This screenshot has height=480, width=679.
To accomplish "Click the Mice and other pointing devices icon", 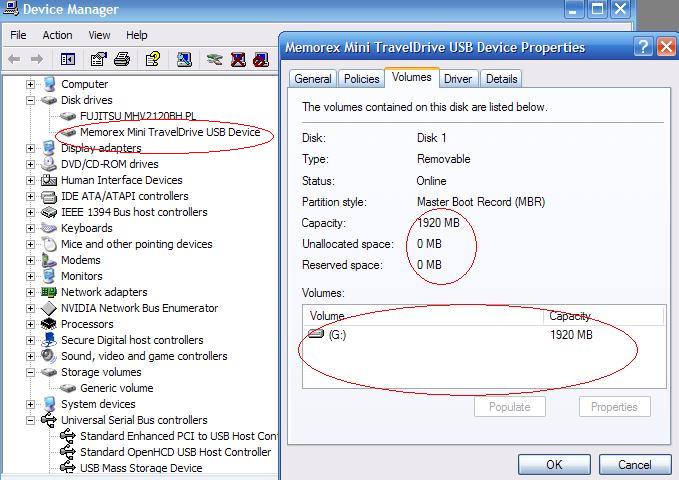I will pos(49,244).
